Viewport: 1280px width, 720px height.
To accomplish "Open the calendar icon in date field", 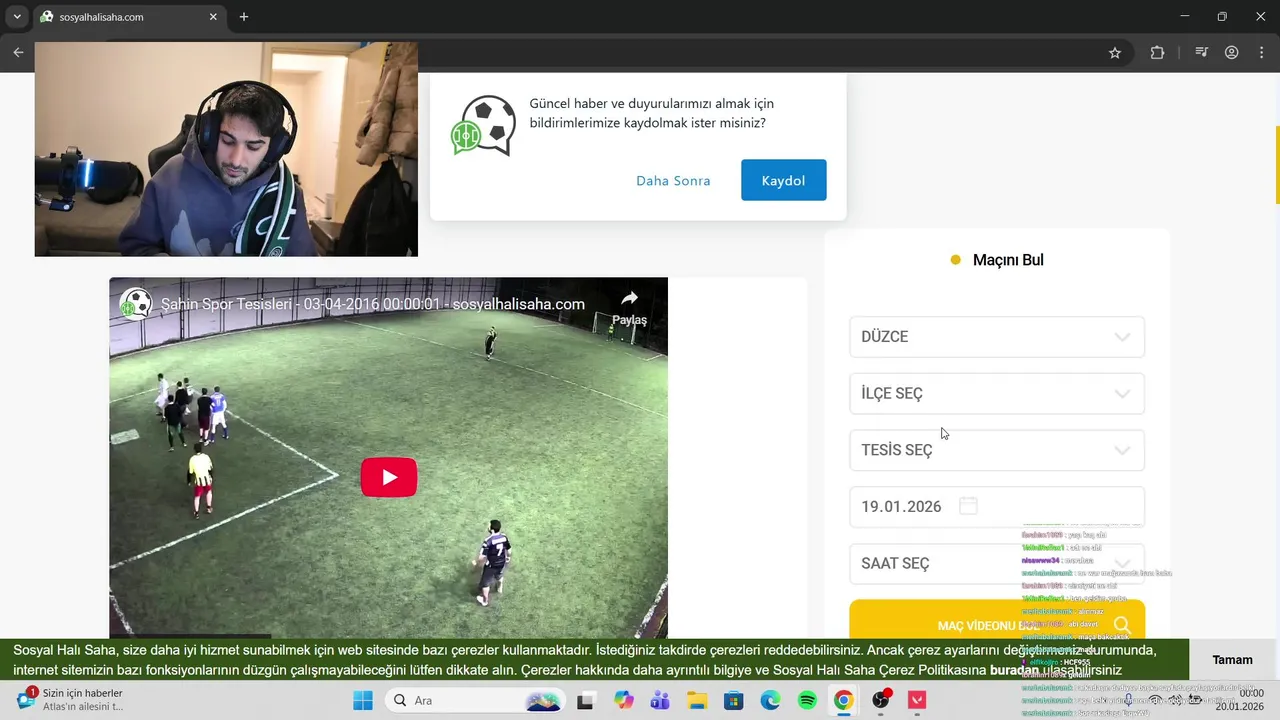I will [968, 506].
